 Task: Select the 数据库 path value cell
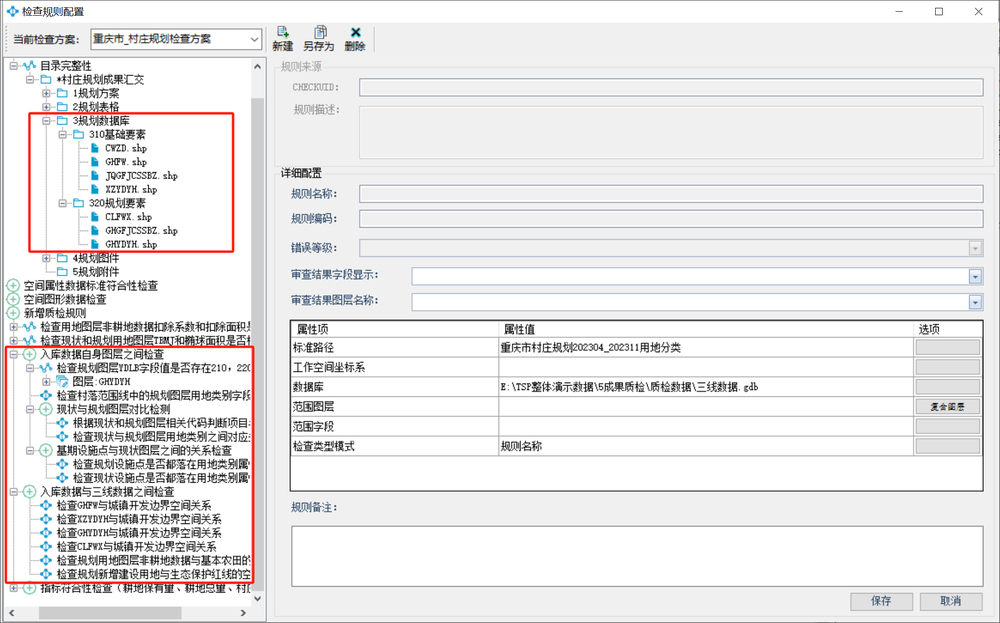pos(704,385)
